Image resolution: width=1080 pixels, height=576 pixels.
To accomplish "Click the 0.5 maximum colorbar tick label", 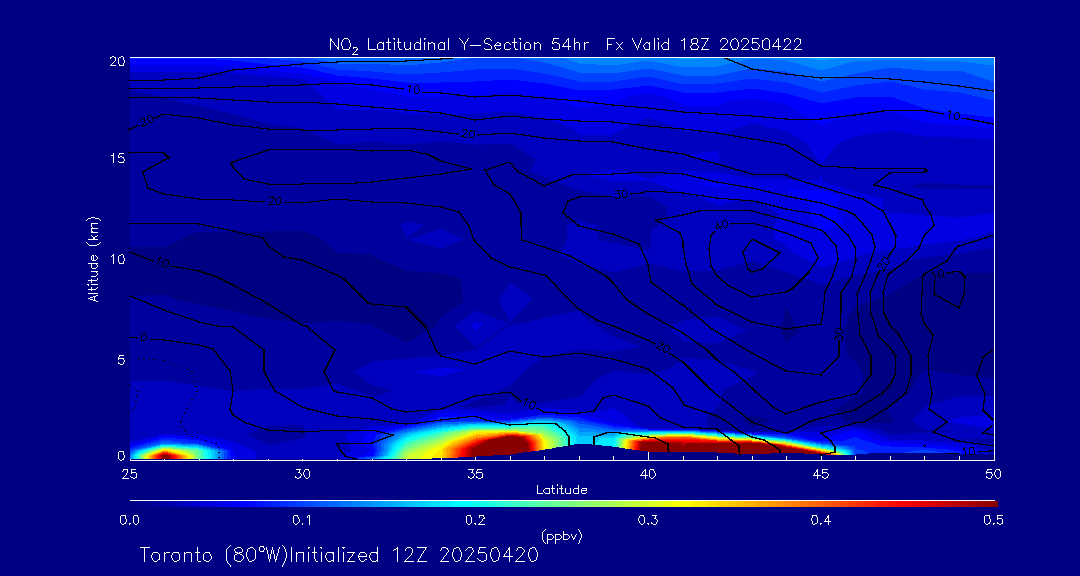I will [x=993, y=520].
